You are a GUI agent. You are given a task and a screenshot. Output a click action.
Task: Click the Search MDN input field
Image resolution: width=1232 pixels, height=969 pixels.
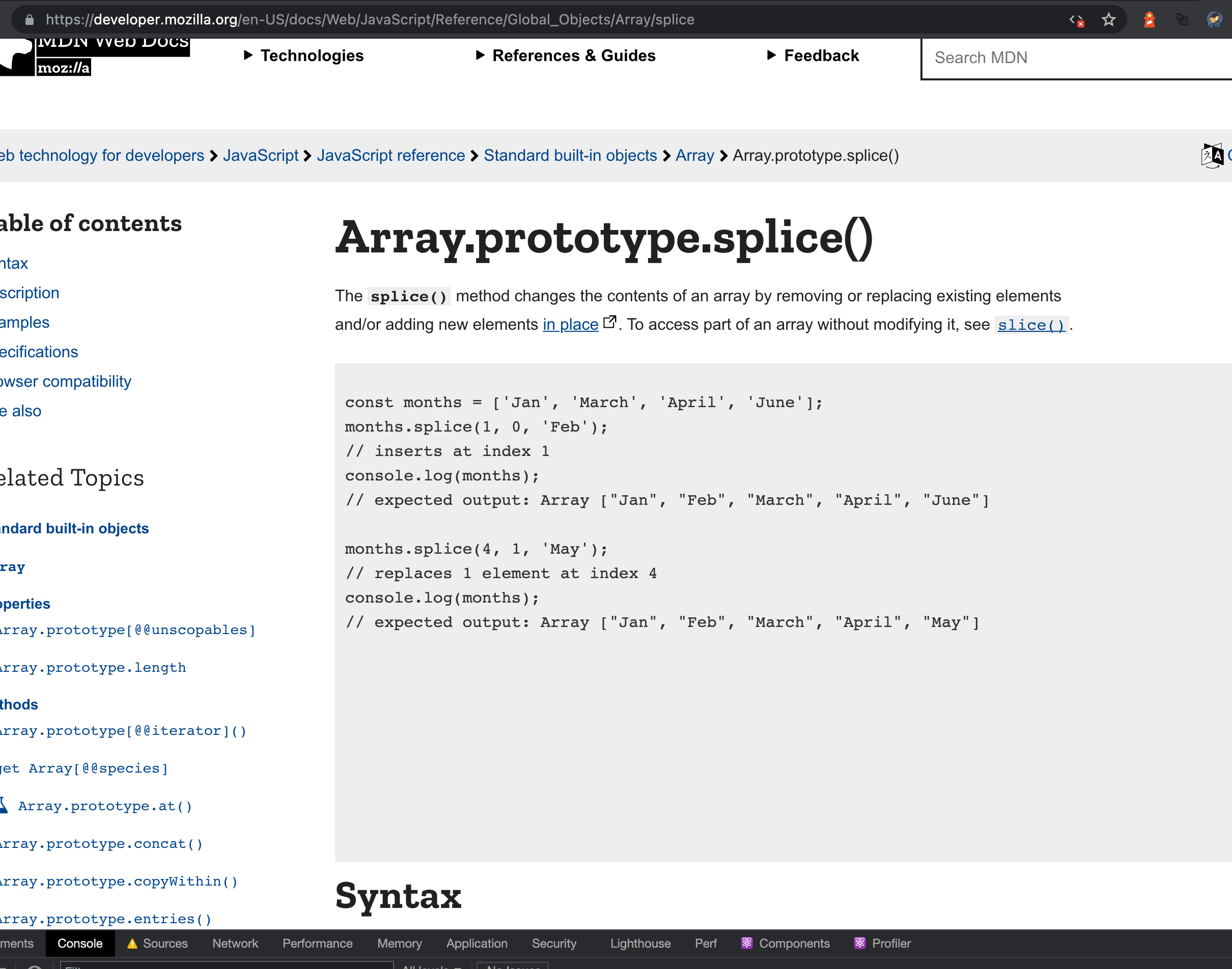[x=1073, y=58]
